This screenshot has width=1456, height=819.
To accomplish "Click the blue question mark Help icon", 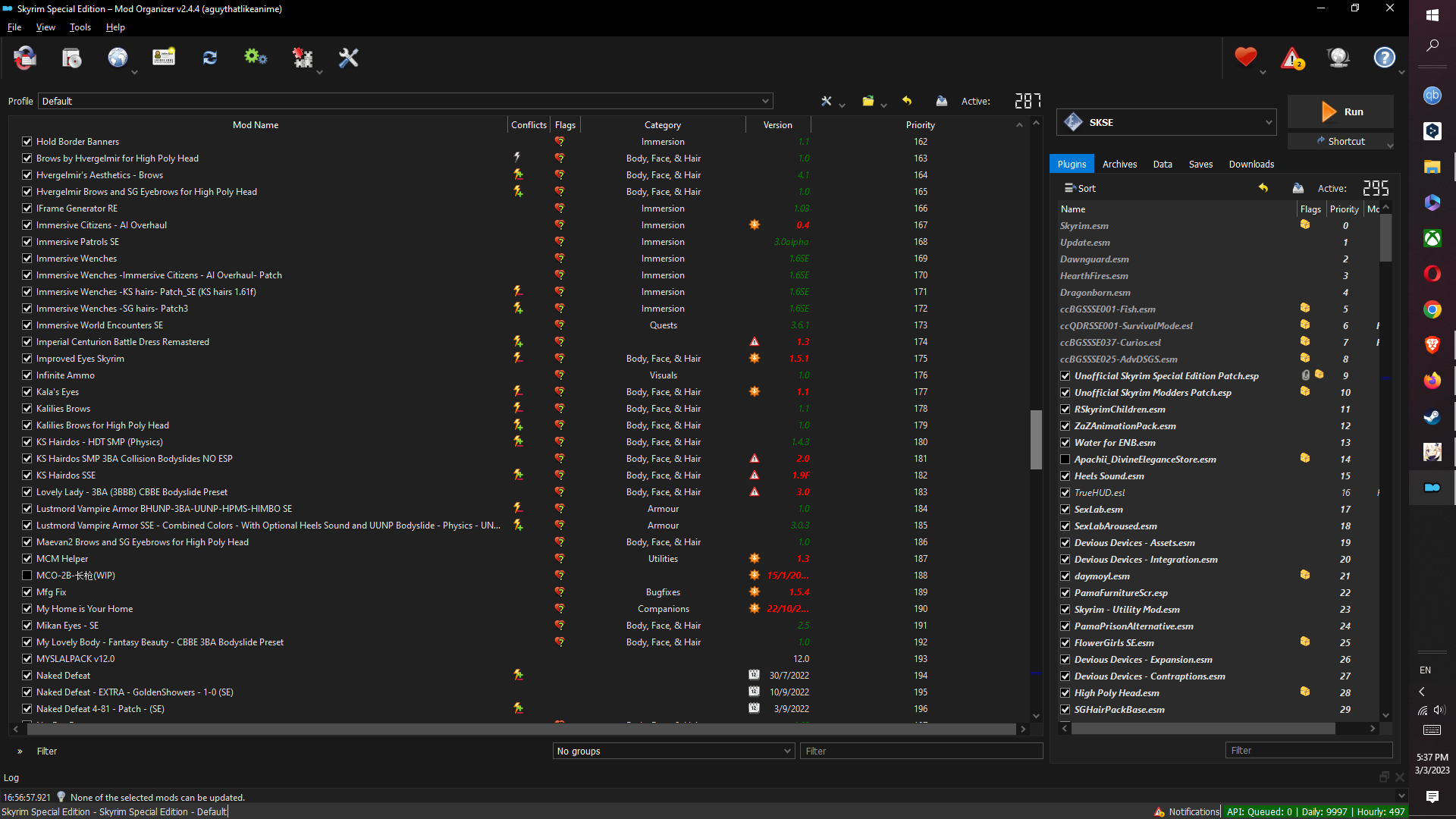I will [x=1385, y=58].
